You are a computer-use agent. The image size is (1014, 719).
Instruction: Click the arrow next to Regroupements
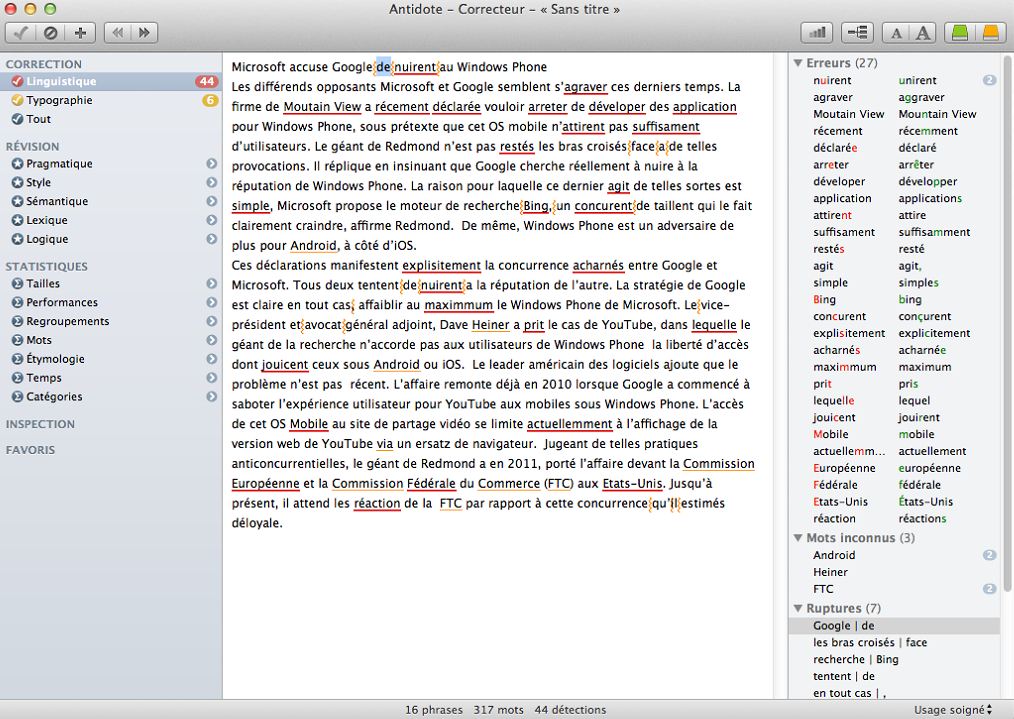pyautogui.click(x=211, y=321)
